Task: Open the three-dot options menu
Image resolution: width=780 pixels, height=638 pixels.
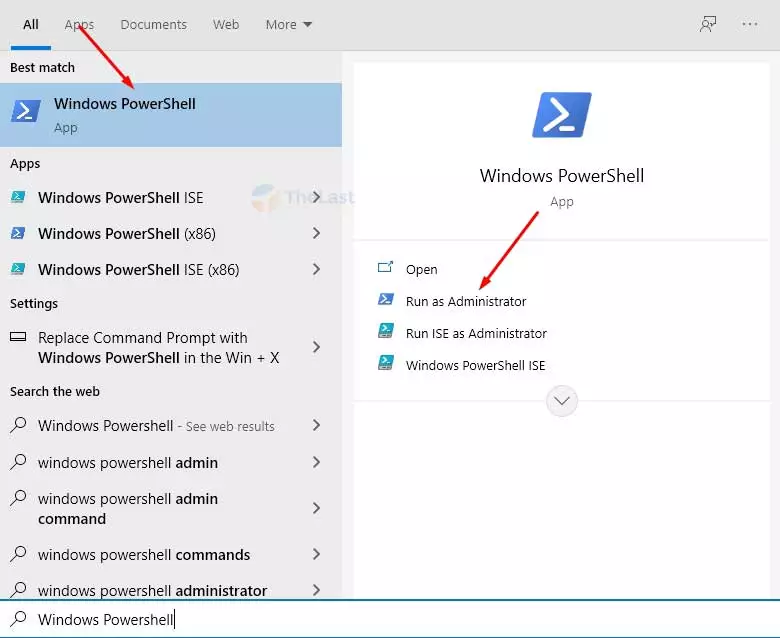Action: click(750, 24)
